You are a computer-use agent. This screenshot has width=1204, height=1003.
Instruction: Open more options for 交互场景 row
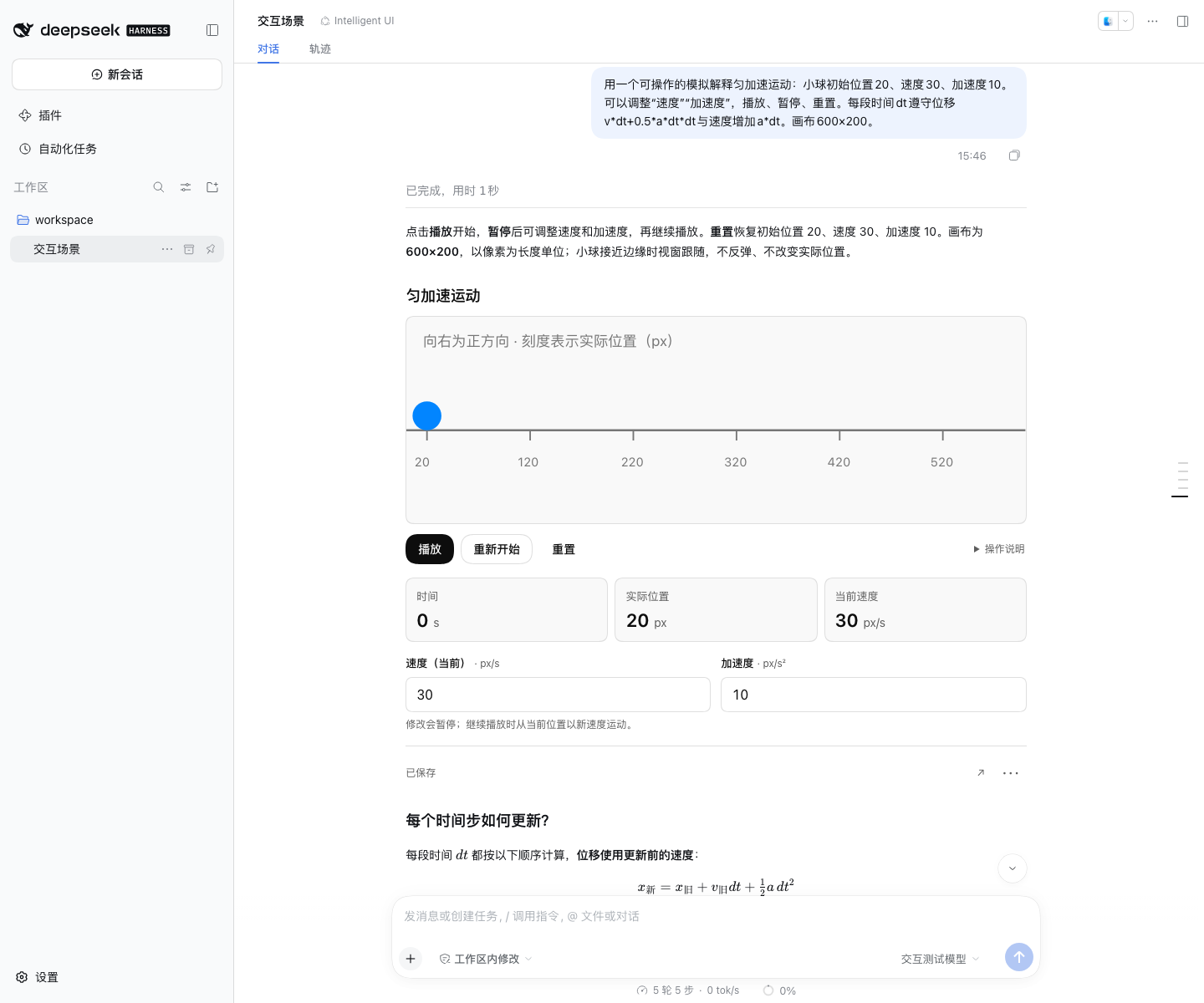tap(167, 249)
